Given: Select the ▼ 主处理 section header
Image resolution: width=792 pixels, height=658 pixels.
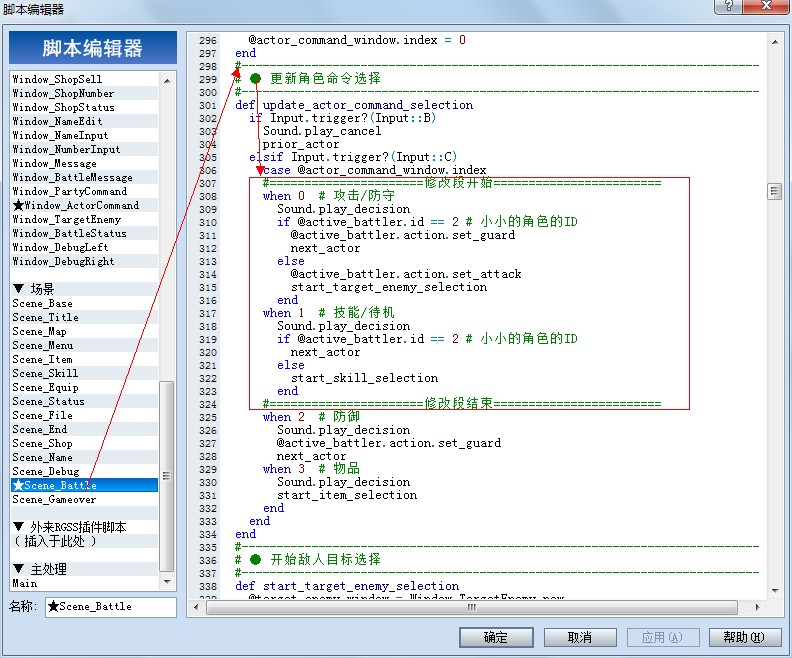Looking at the screenshot, I should [84, 569].
